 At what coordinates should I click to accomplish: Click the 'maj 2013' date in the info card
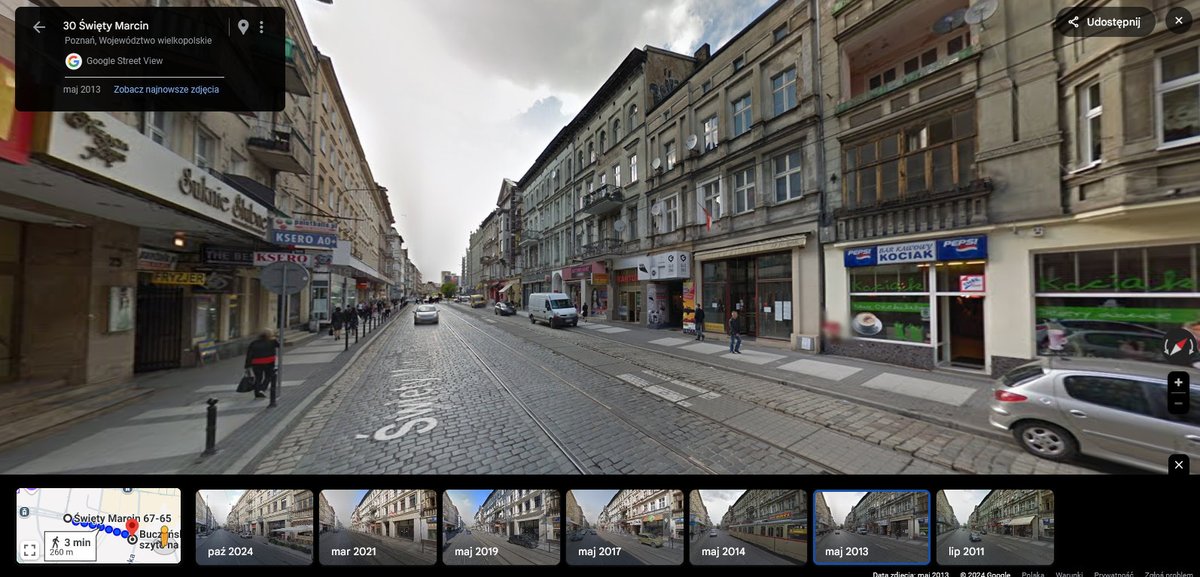(x=82, y=89)
